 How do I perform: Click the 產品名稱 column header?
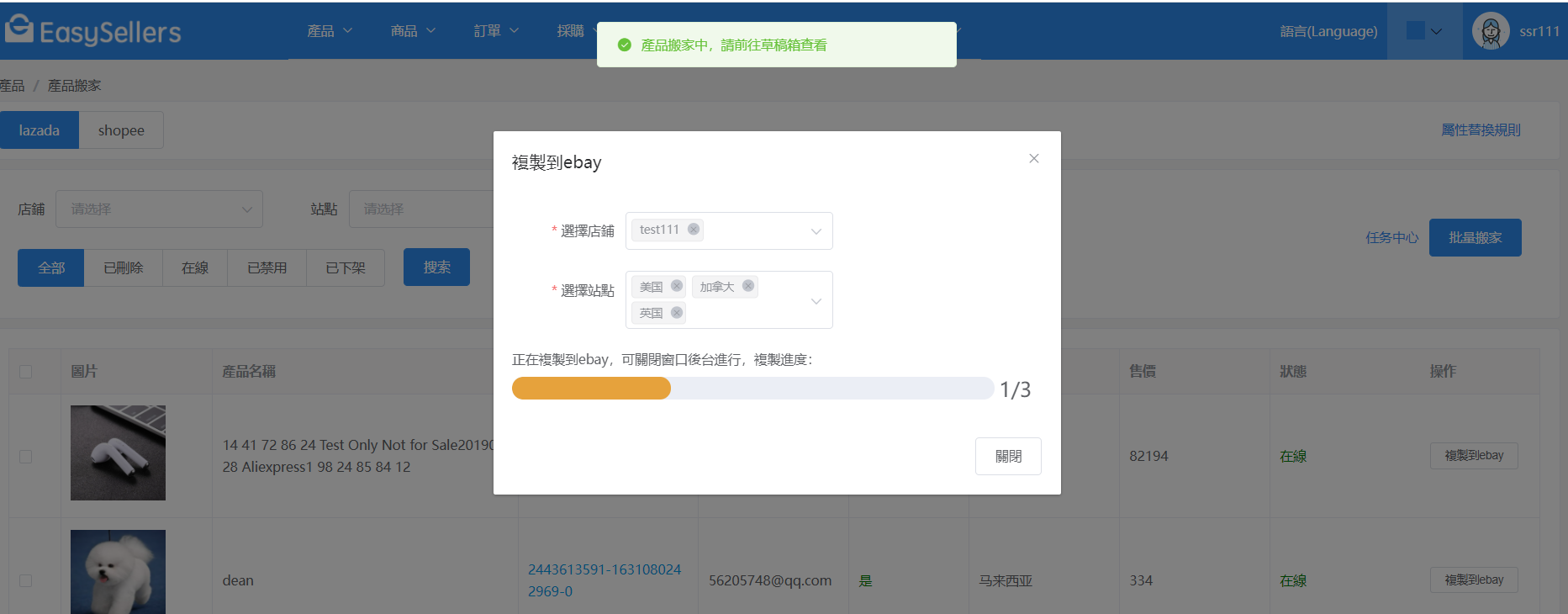[x=249, y=371]
